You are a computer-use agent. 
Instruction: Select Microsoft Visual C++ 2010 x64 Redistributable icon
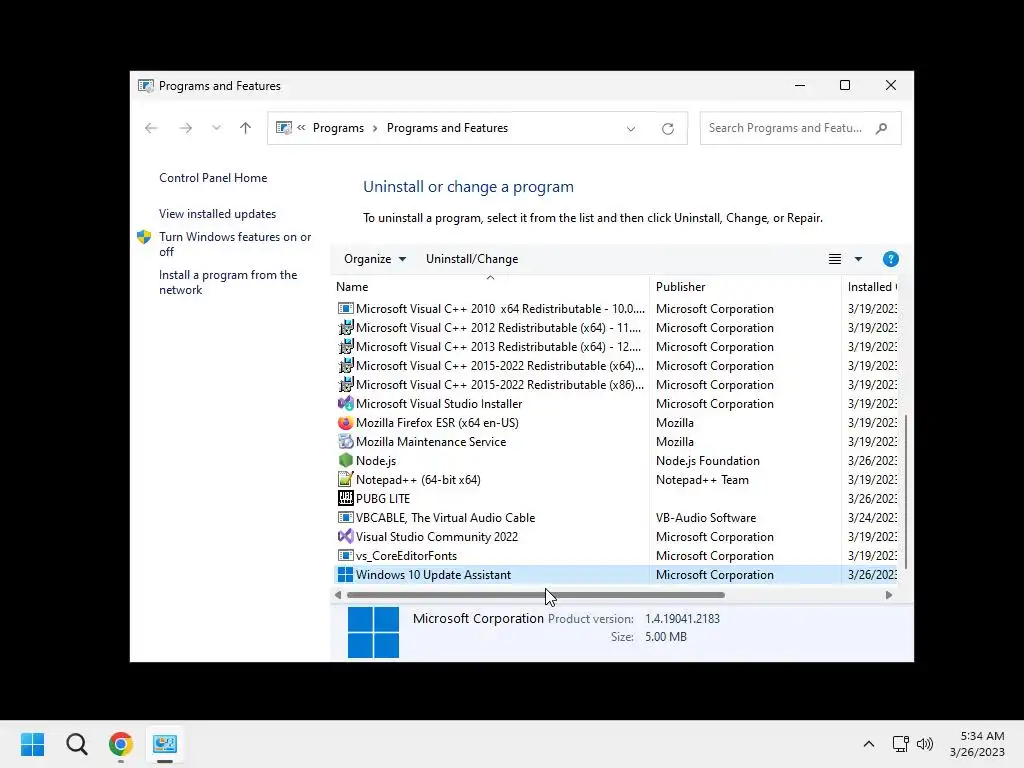click(x=345, y=308)
